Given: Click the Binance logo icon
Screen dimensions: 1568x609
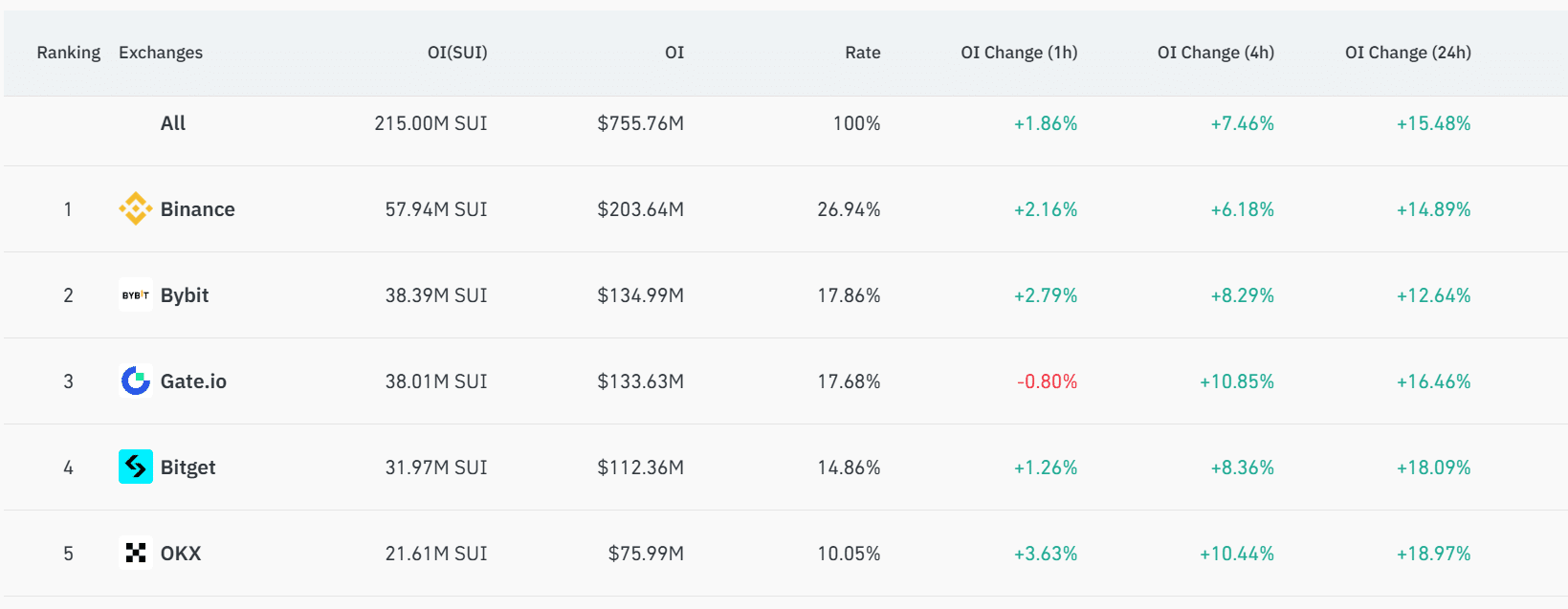Looking at the screenshot, I should (135, 208).
